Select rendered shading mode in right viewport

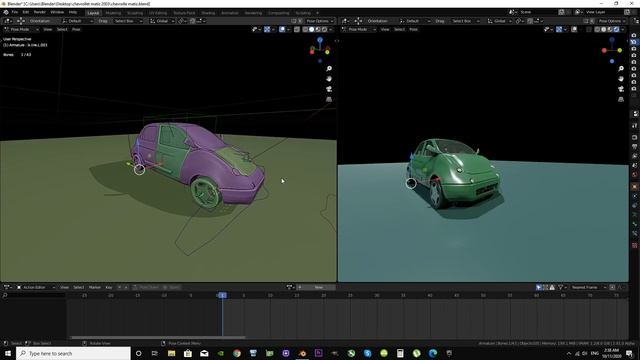616,29
